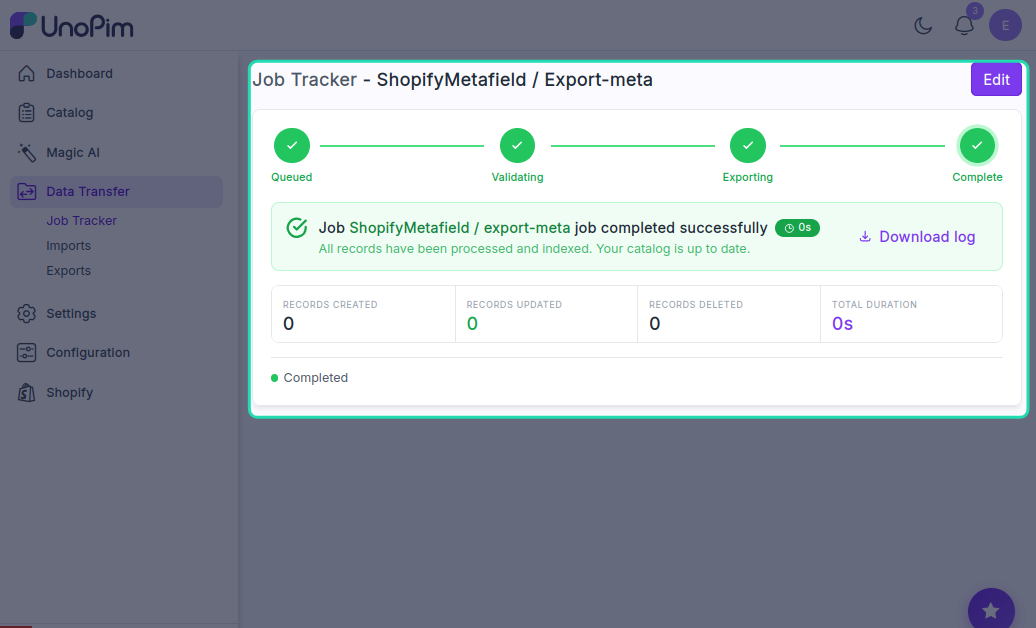Click the success circle-check icon

click(297, 228)
